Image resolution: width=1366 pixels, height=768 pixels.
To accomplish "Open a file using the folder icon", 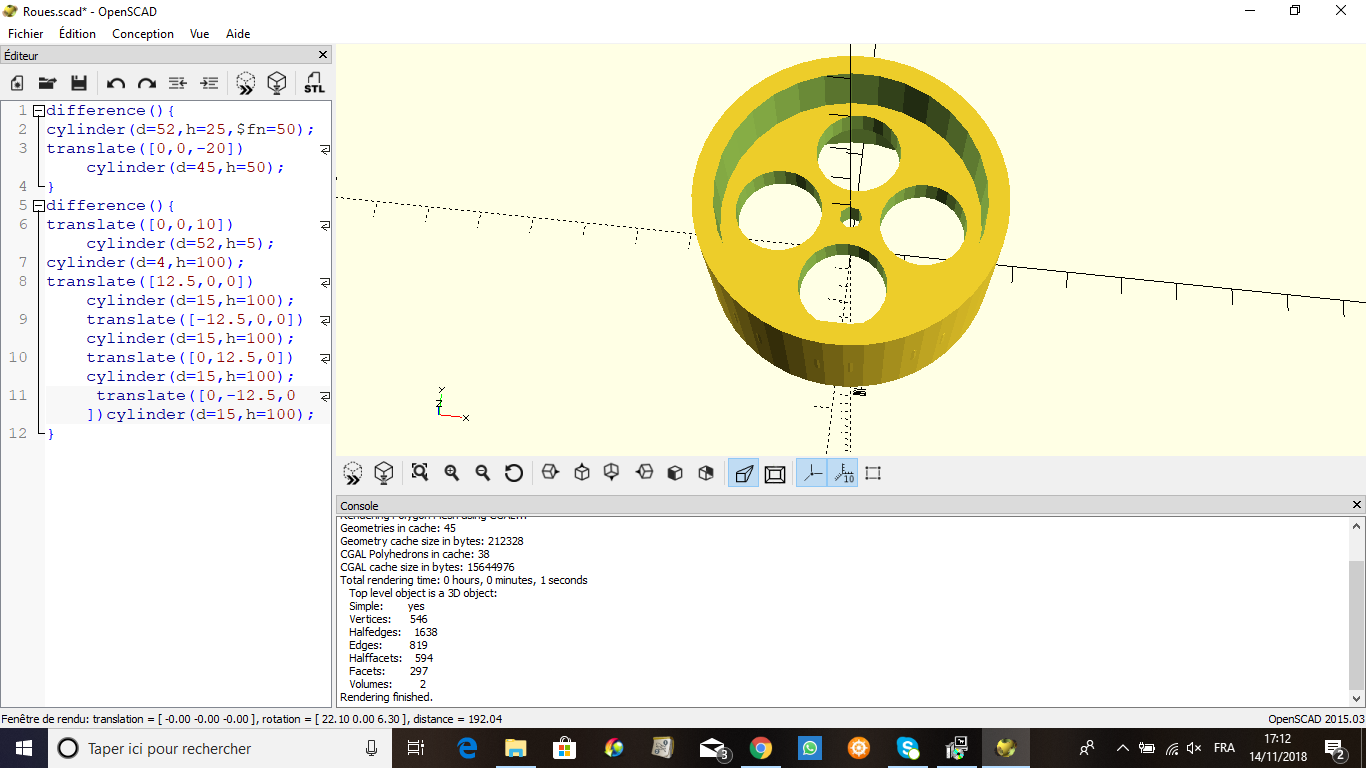I will click(47, 83).
